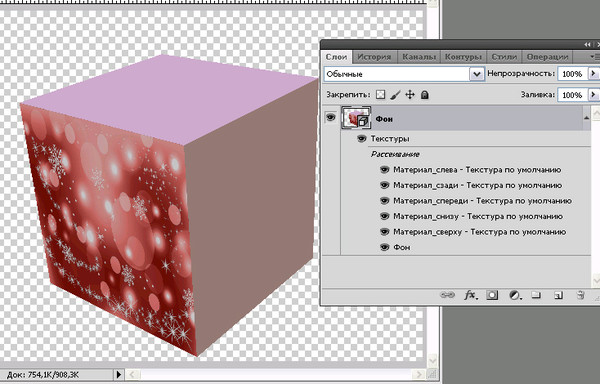Collapse the panel with double arrows
Screen dimensions: 600x384
[587, 45]
